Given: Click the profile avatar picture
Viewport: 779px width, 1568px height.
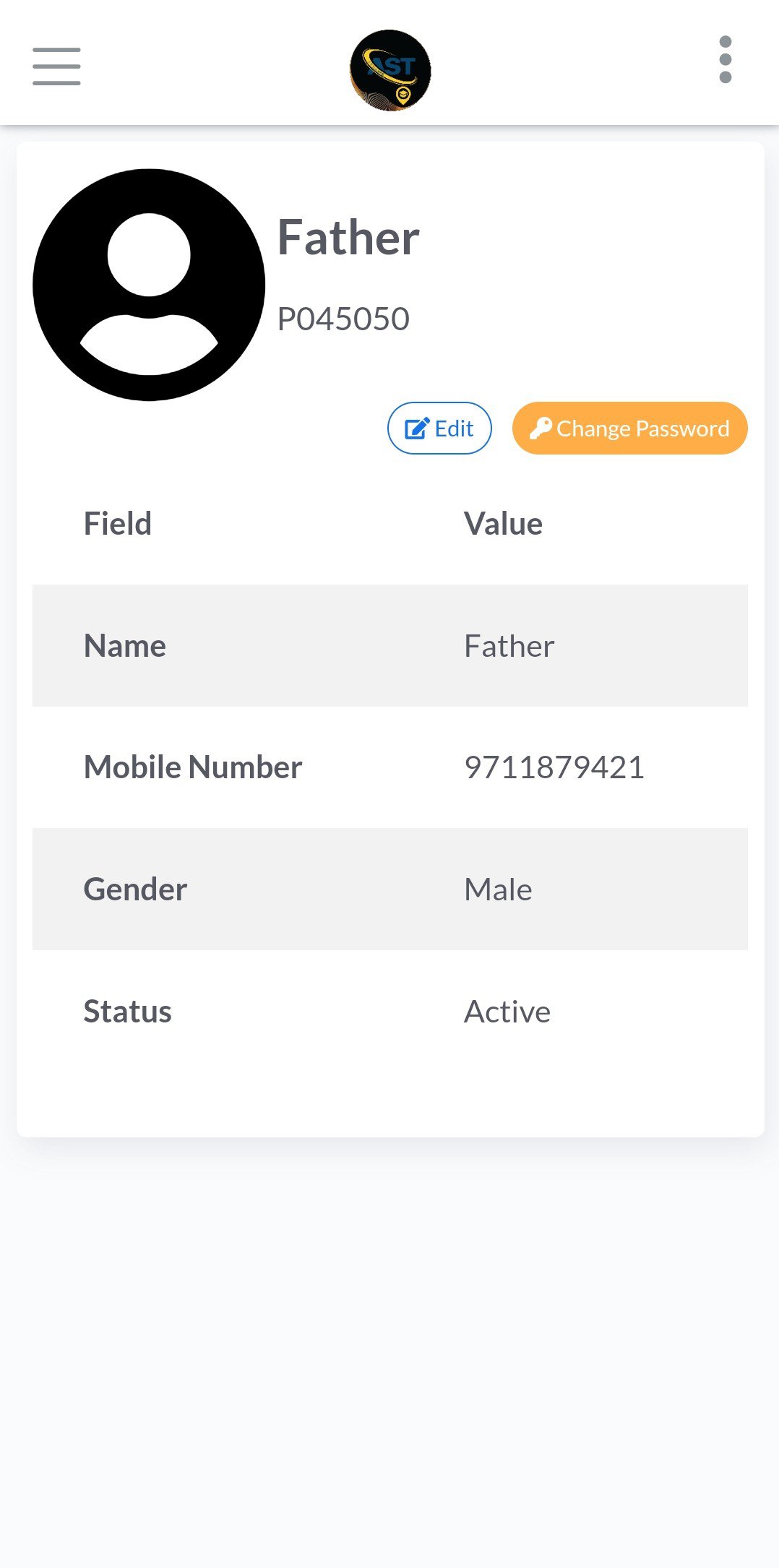Looking at the screenshot, I should tap(149, 285).
